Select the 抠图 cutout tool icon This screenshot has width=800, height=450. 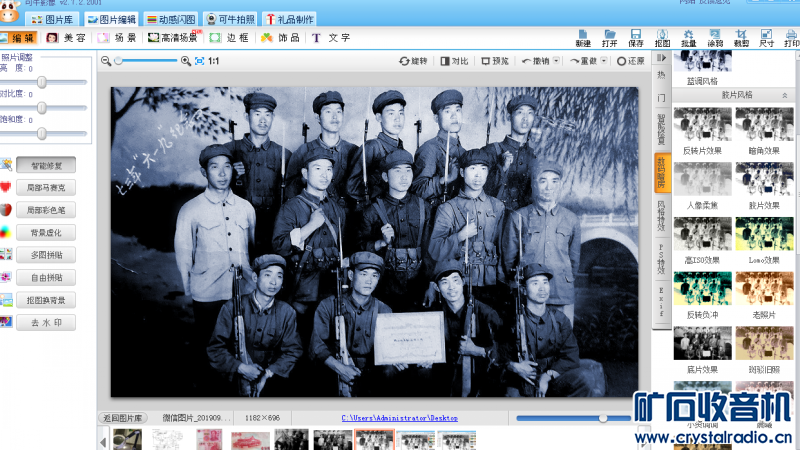click(662, 38)
